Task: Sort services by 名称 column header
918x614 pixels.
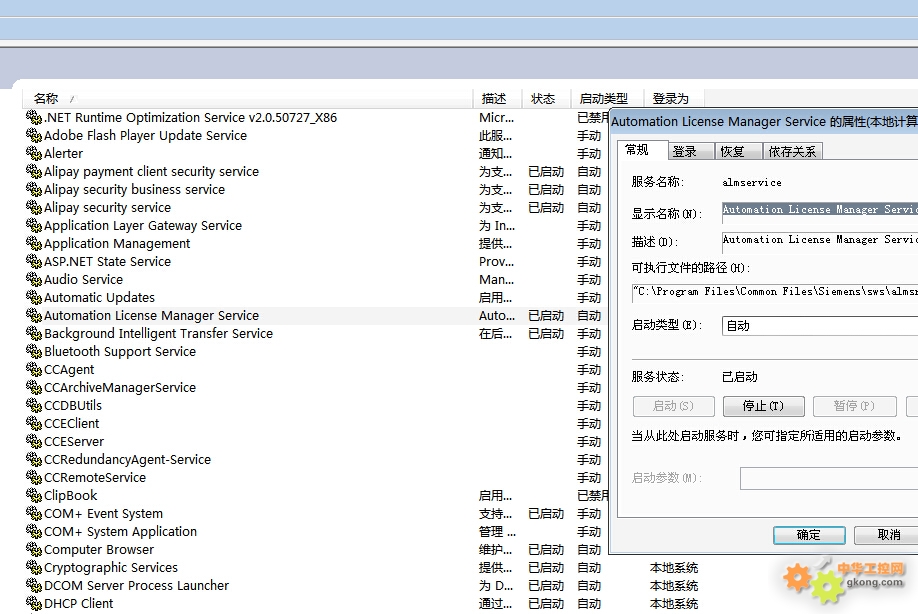Action: pos(247,98)
